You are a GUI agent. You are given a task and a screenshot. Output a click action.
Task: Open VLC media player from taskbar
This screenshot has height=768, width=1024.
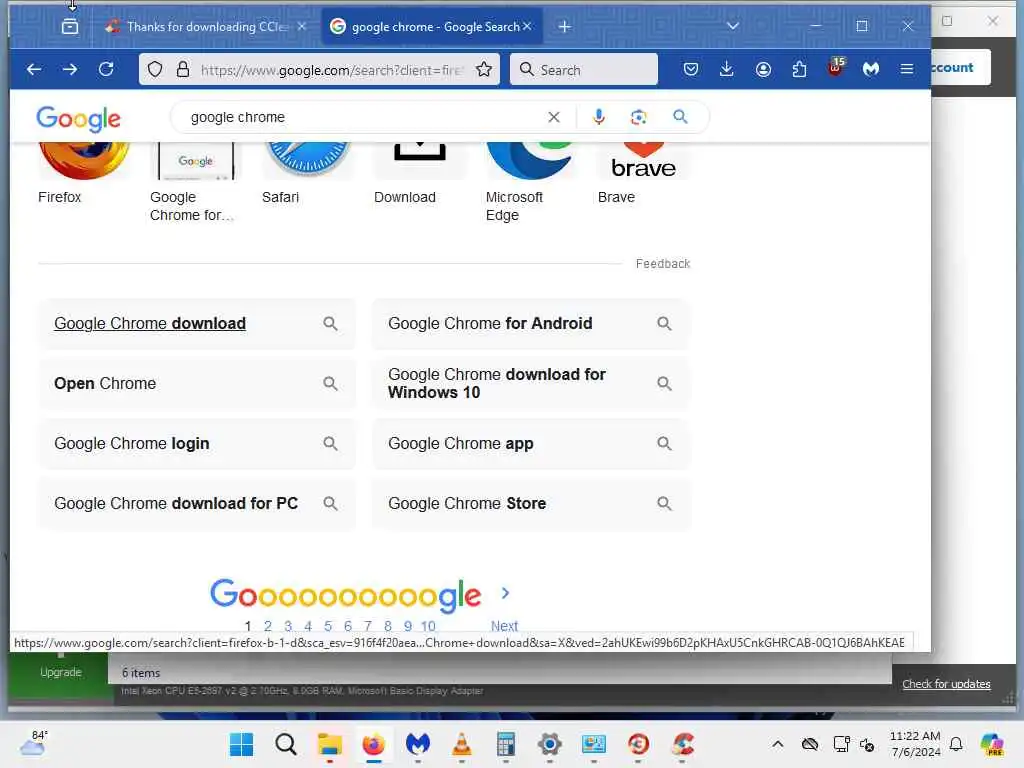462,744
